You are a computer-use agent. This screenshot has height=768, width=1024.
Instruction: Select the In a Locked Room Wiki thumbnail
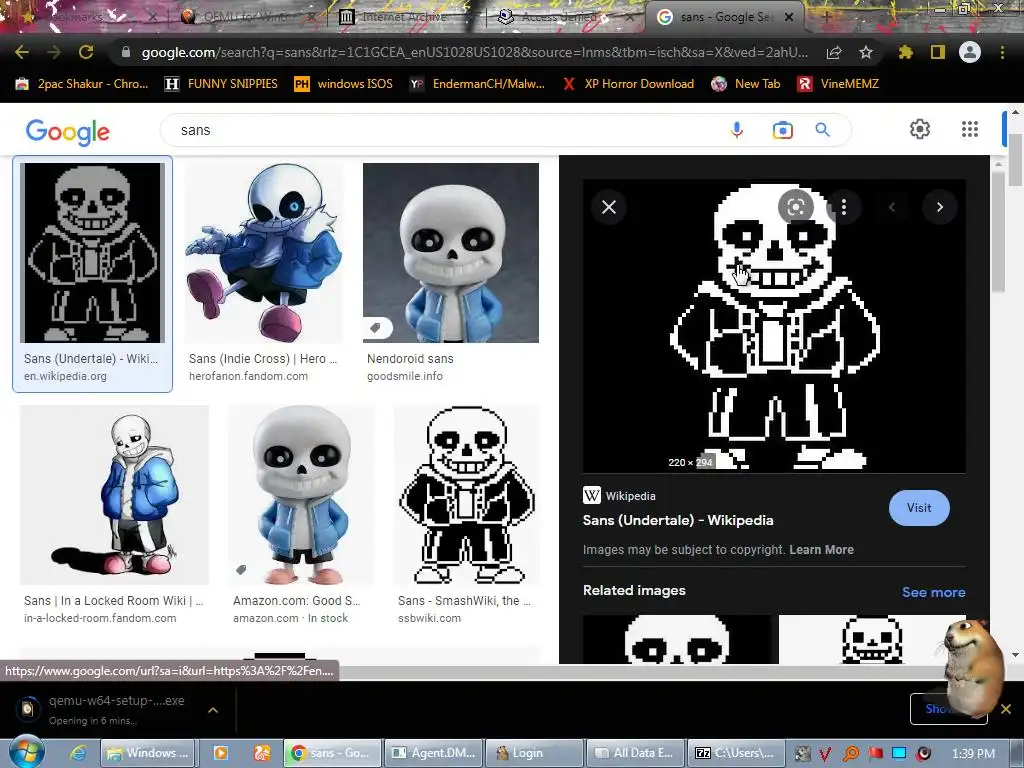[x=114, y=494]
